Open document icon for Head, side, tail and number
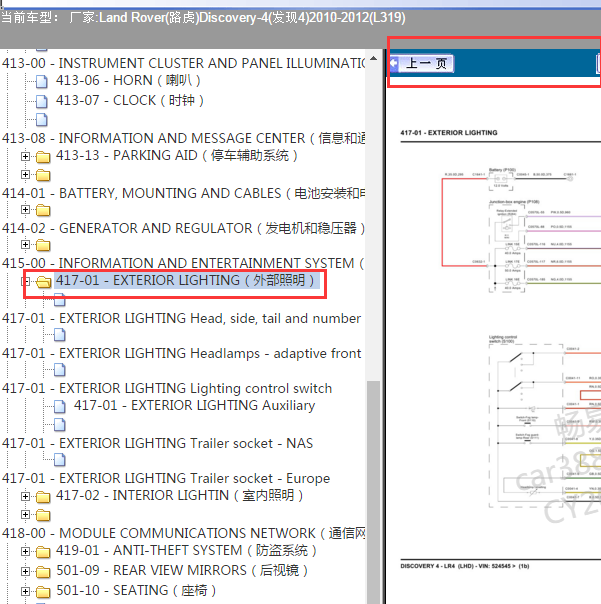 (60, 300)
